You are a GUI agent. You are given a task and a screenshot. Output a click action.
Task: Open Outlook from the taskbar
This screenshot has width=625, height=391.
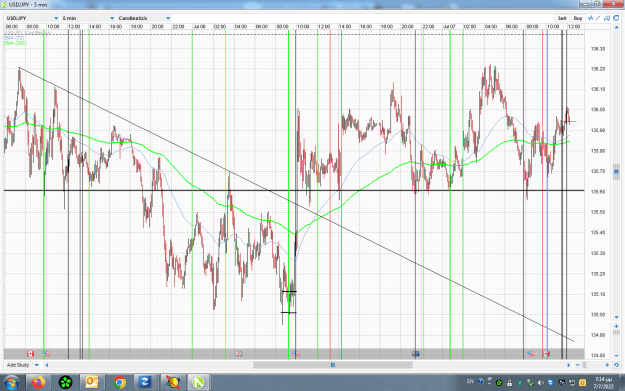[x=92, y=383]
